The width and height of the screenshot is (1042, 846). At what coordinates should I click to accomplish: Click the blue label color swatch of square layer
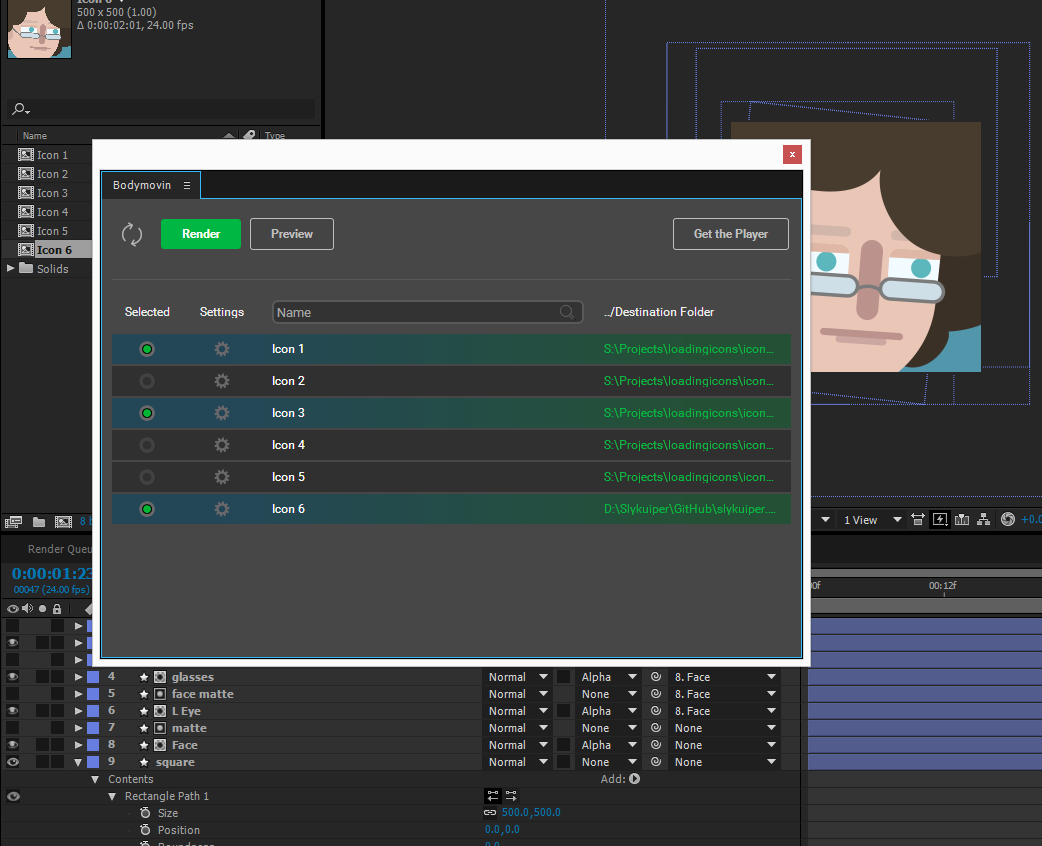click(x=93, y=762)
